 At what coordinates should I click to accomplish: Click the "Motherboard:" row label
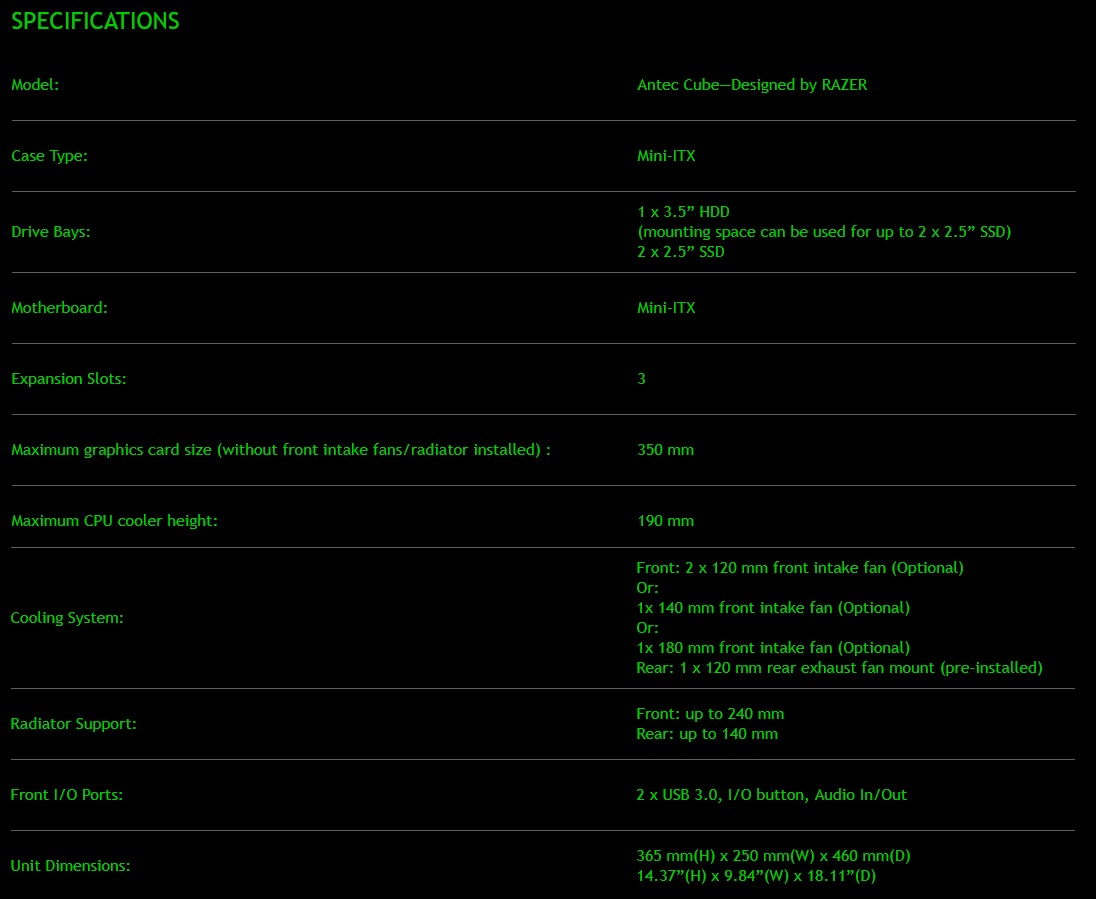point(59,308)
